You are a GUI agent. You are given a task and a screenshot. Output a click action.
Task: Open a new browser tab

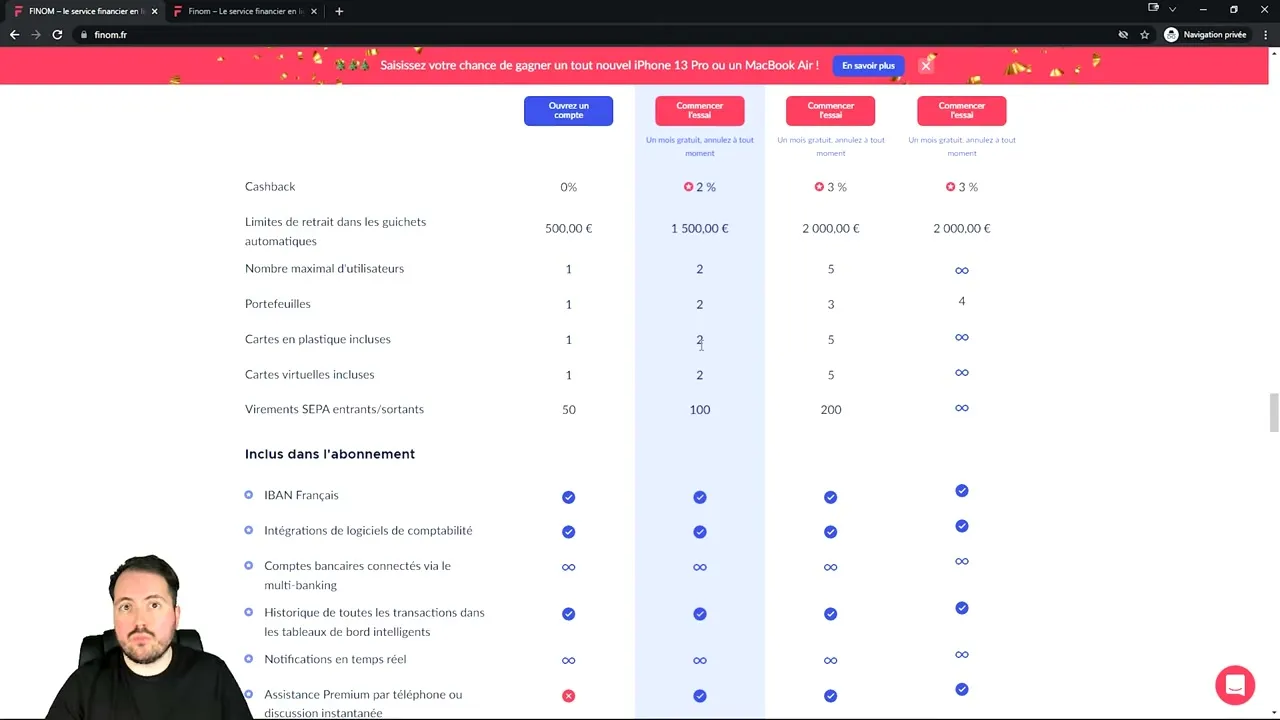pyautogui.click(x=339, y=11)
